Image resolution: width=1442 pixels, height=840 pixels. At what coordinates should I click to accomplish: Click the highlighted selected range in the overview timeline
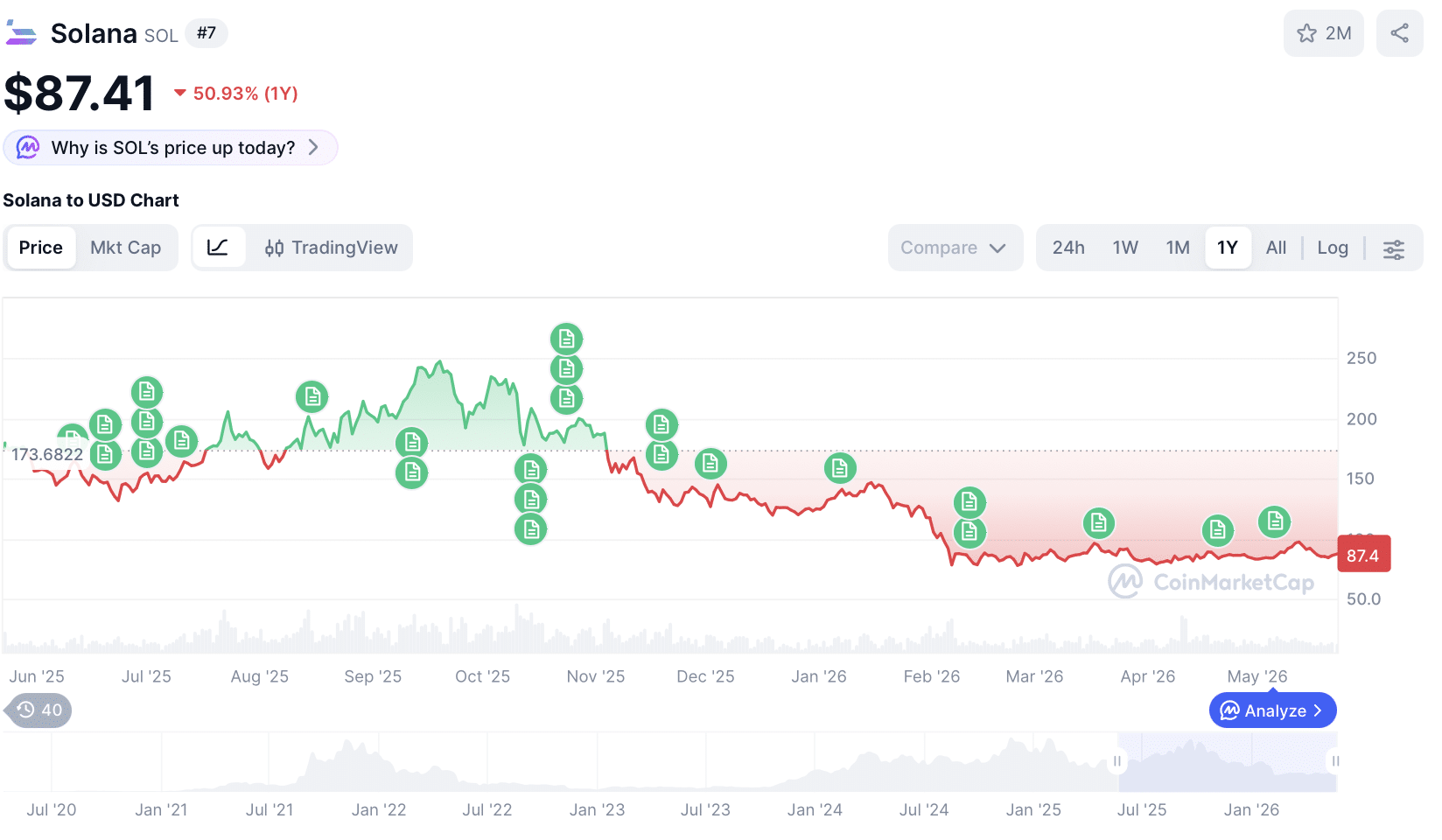[x=1227, y=762]
